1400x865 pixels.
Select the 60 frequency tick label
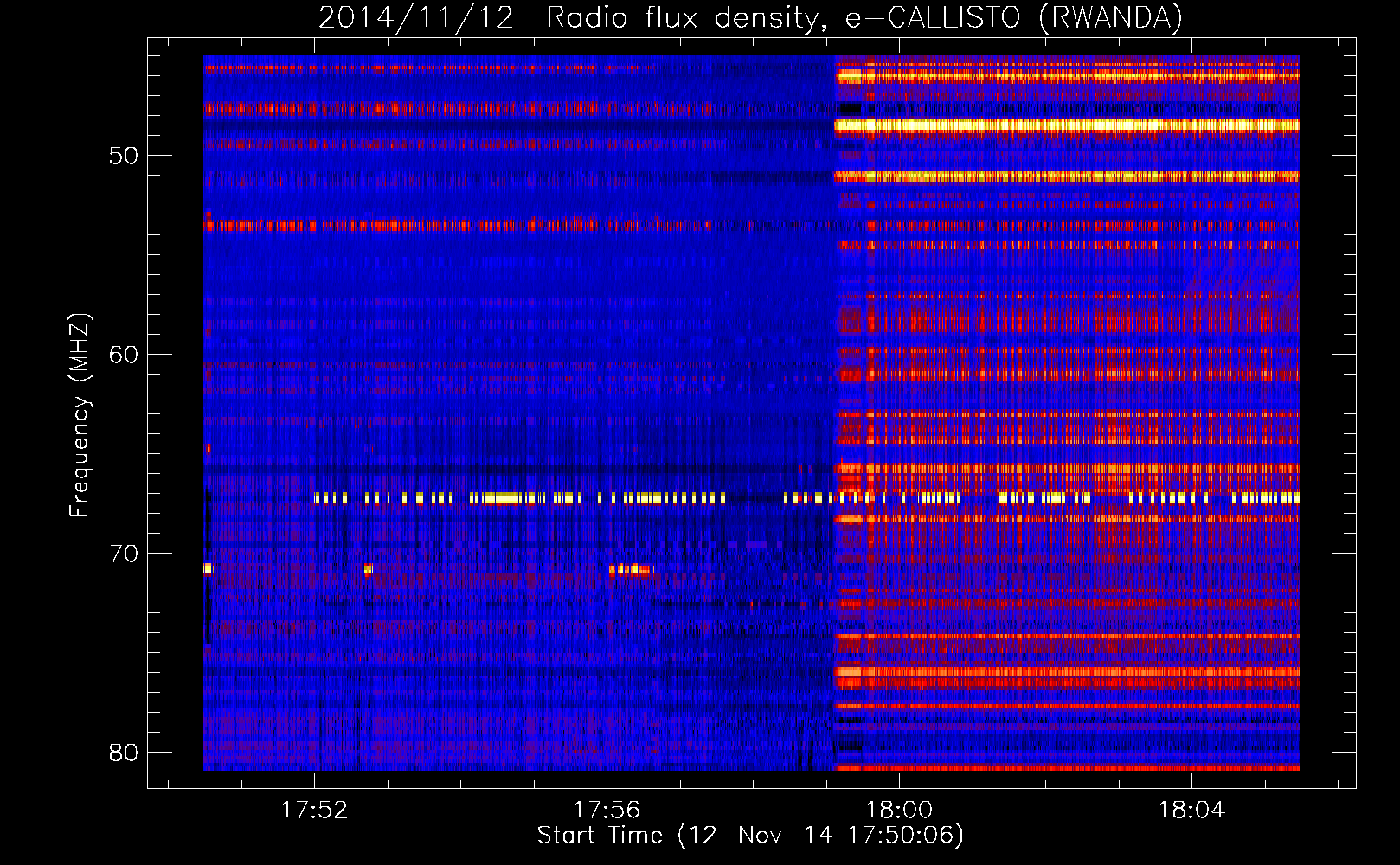click(x=124, y=355)
